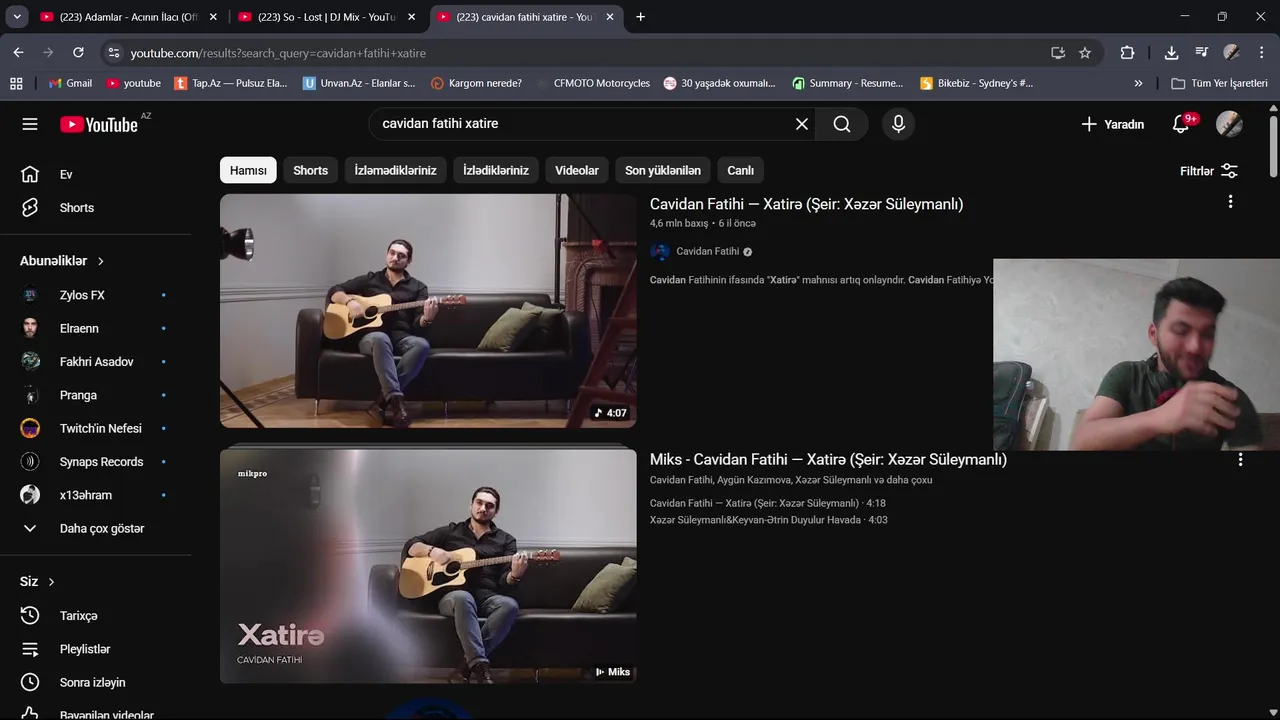The height and width of the screenshot is (720, 1280).
Task: Open the apps grid in bookmarks bar
Action: (16, 83)
